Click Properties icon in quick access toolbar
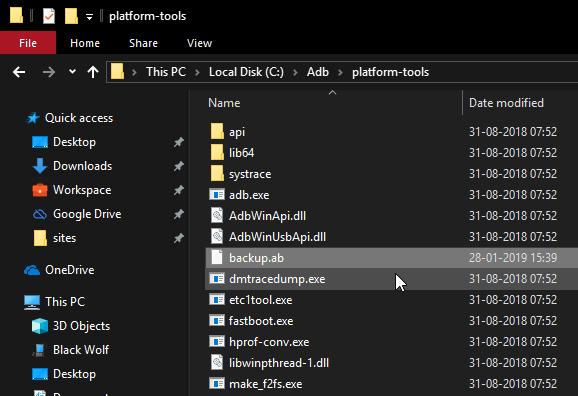The image size is (578, 396). pyautogui.click(x=49, y=16)
